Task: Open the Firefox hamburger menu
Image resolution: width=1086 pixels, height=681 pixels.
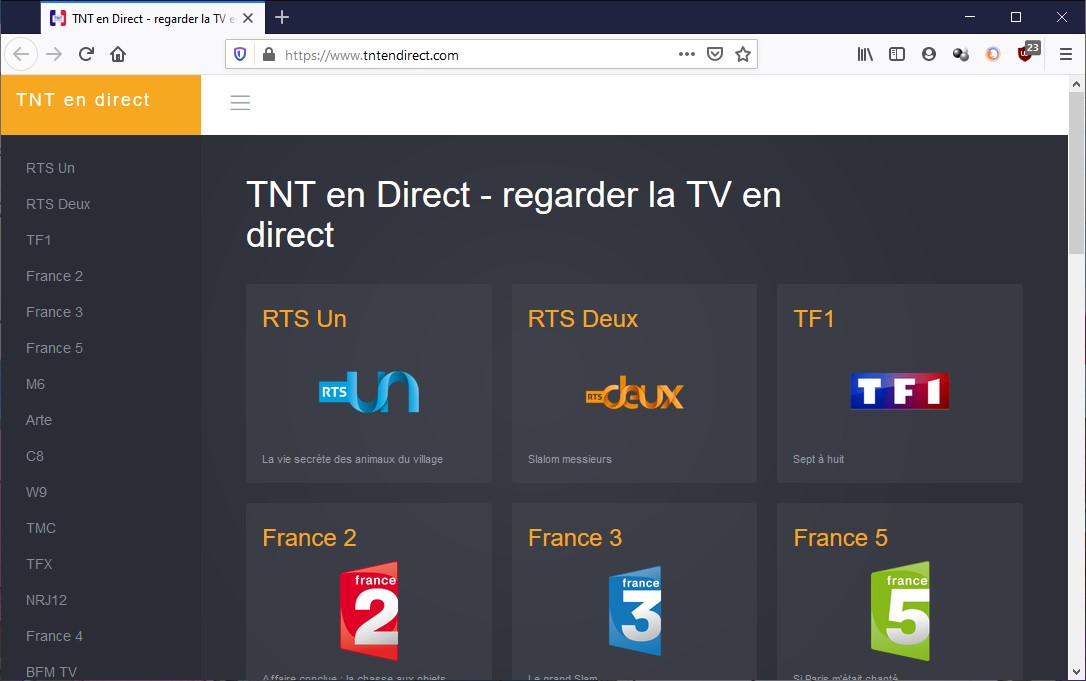Action: (1066, 54)
